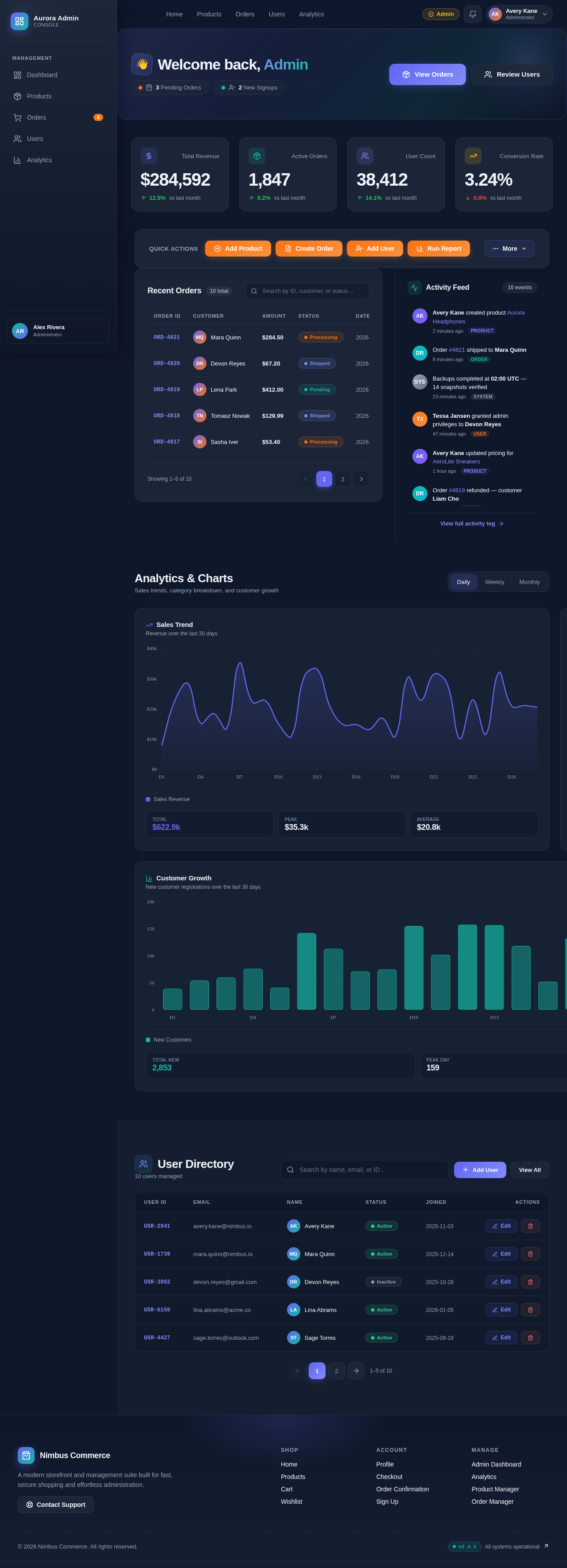Screen dimensions: 567x1568
Task: Click the View Orders button
Action: pyautogui.click(x=427, y=74)
